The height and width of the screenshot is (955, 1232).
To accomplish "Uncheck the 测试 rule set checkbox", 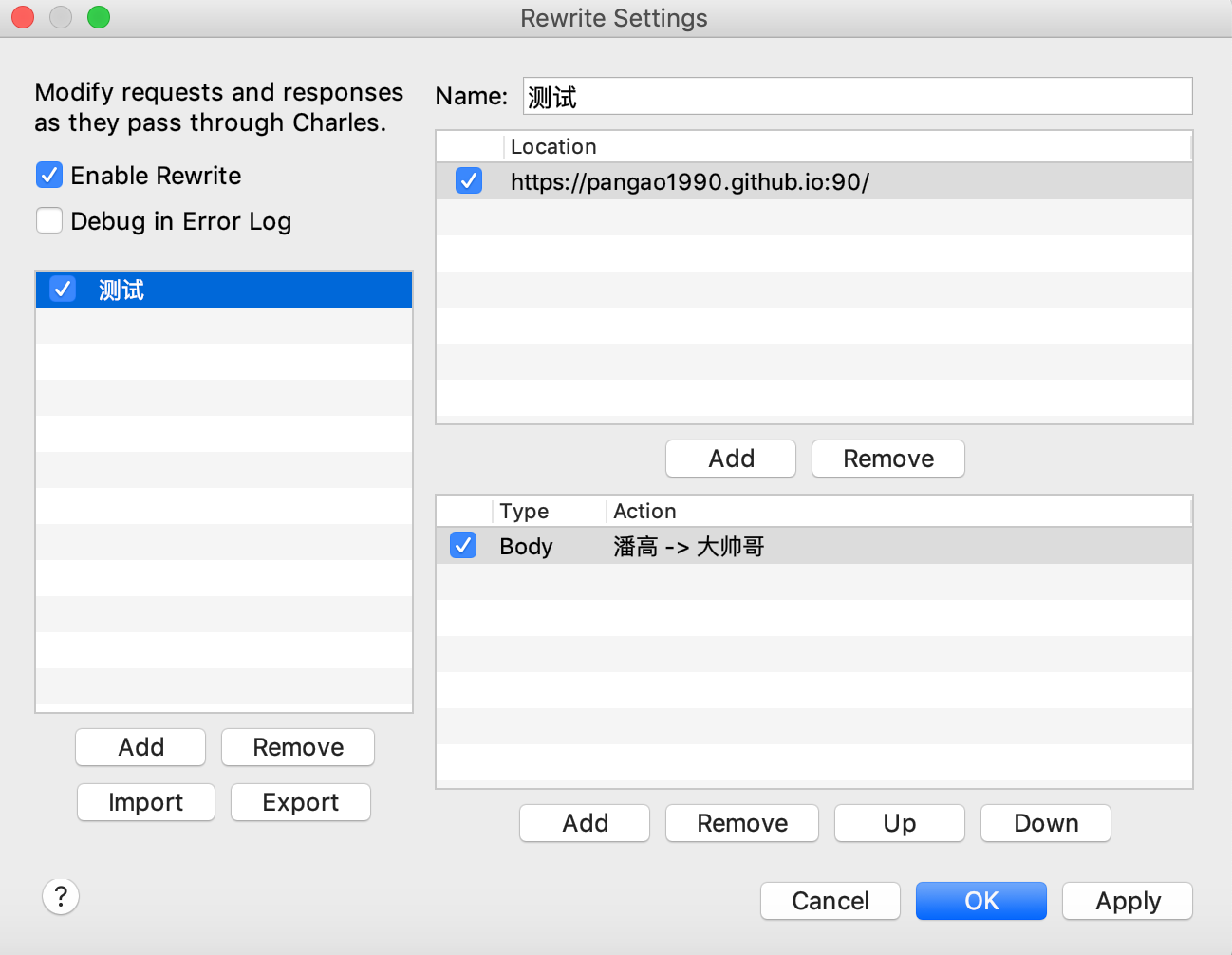I will click(x=63, y=290).
